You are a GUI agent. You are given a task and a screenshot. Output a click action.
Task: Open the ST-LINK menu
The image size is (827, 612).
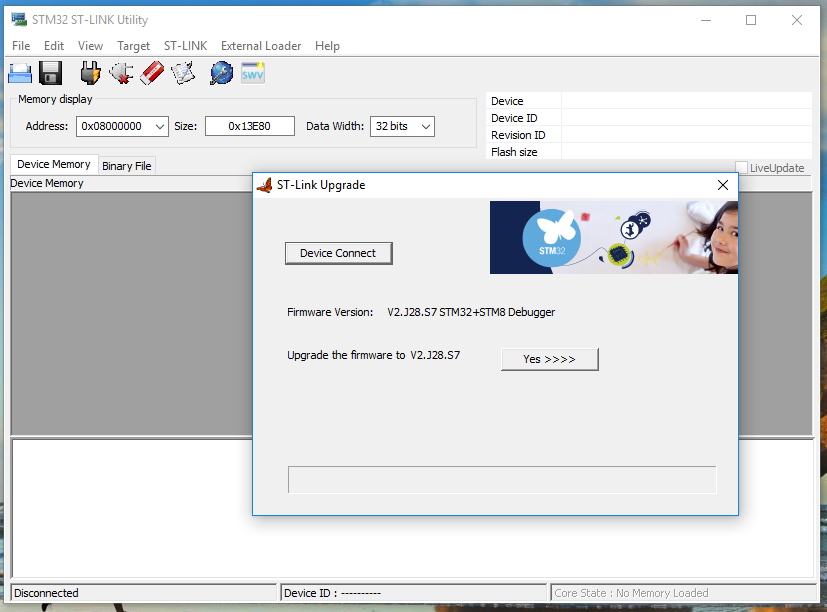pyautogui.click(x=185, y=46)
